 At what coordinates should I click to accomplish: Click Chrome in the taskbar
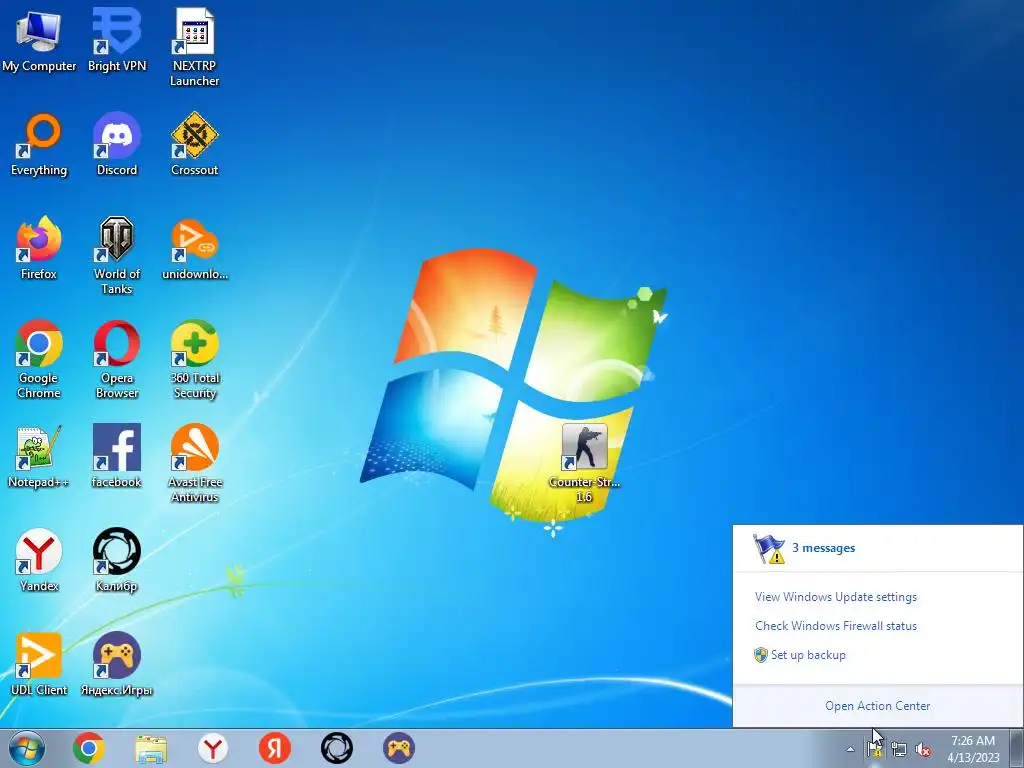point(89,748)
